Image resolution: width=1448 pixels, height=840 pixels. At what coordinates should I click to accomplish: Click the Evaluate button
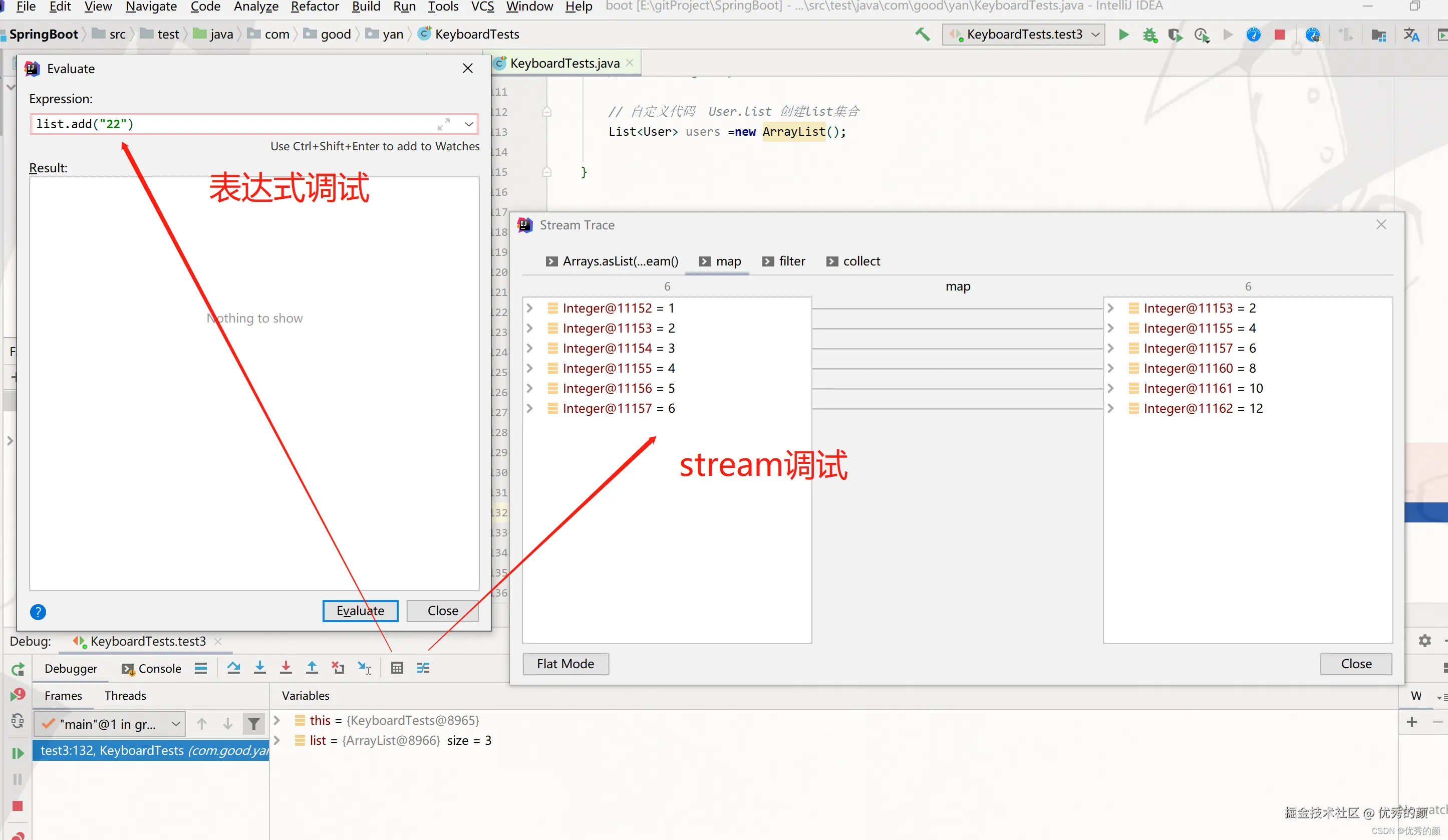point(360,611)
